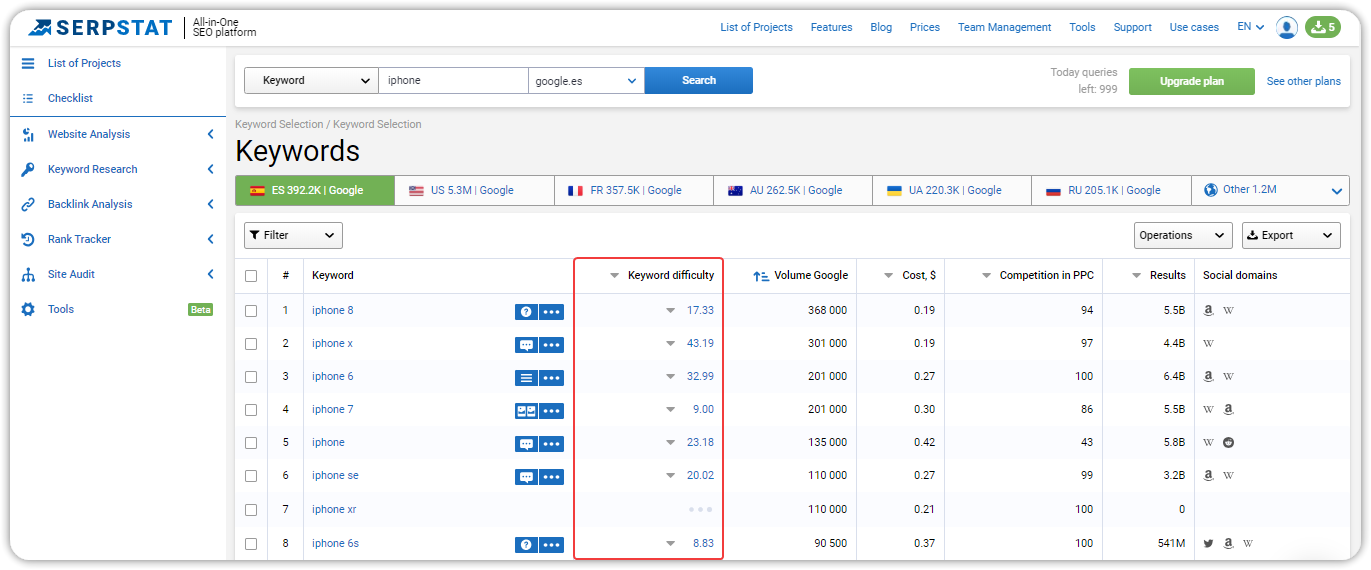Check the box for iphone 8 row
This screenshot has width=1371, height=570.
pos(251,311)
